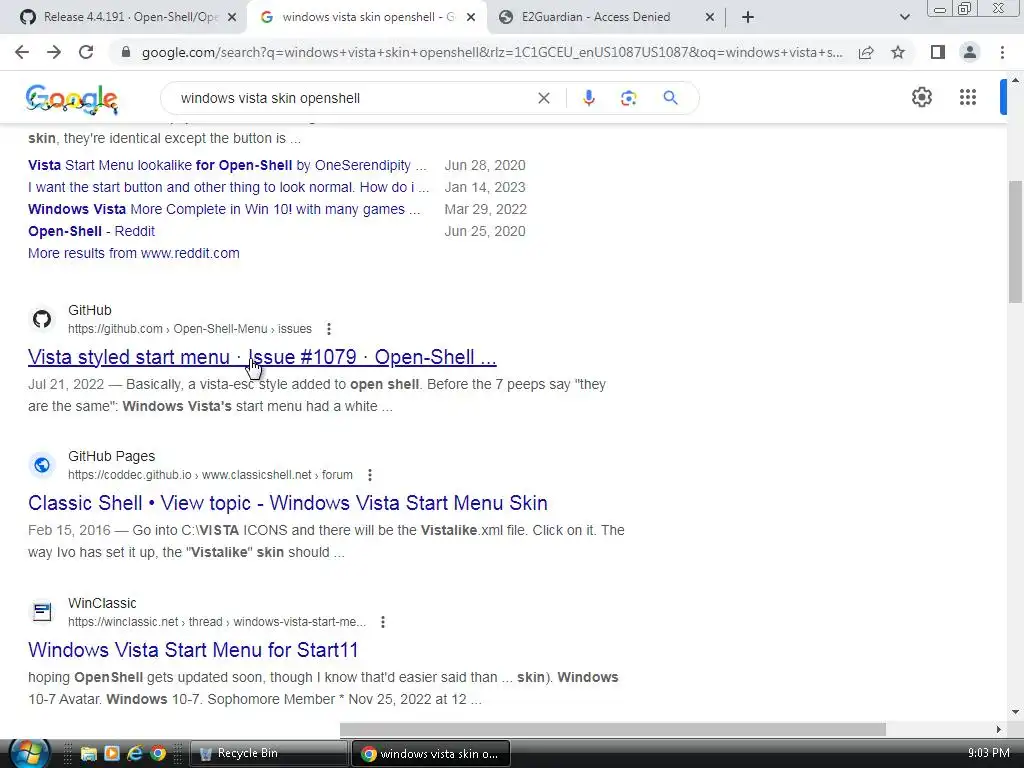The image size is (1024, 768).
Task: Click the winclassic.net thread URL
Action: [217, 622]
